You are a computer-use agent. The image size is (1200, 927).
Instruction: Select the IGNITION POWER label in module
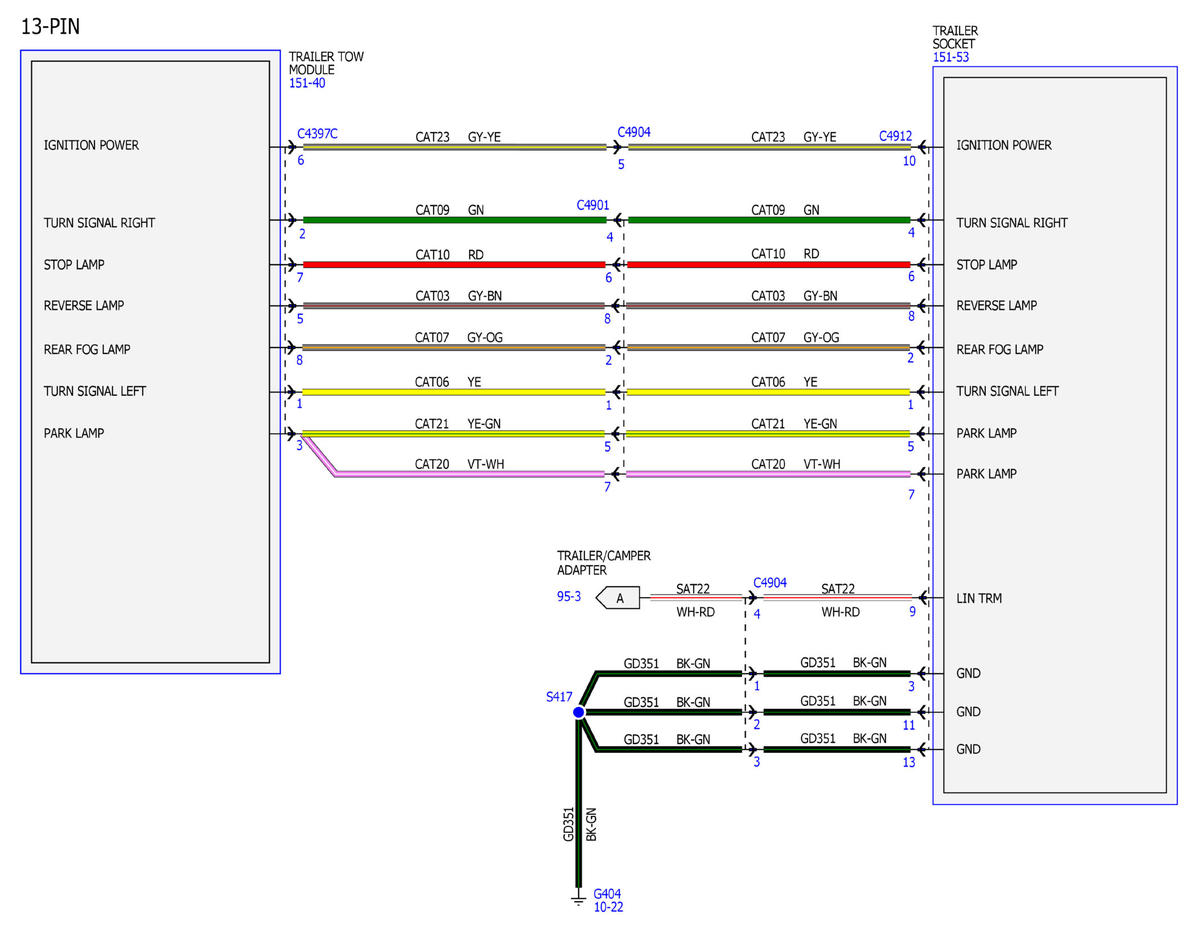click(x=91, y=145)
